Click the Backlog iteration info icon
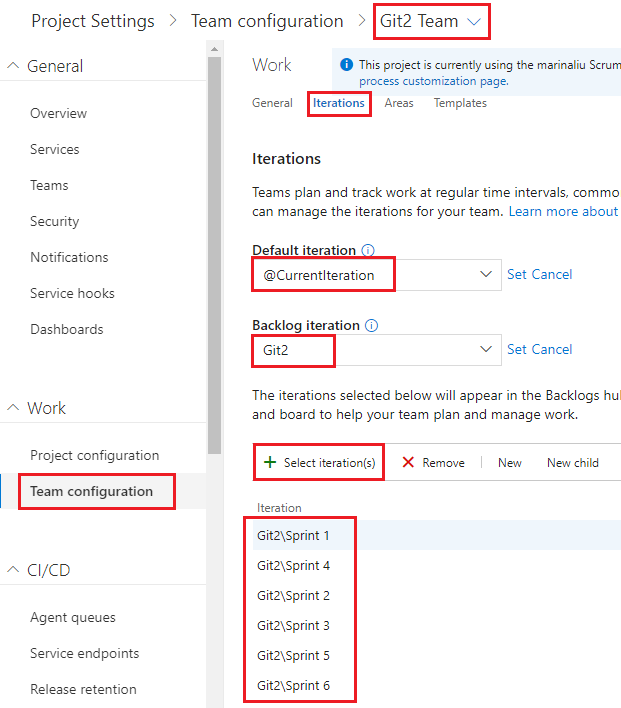Viewport: 621px width, 708px height. point(372,325)
